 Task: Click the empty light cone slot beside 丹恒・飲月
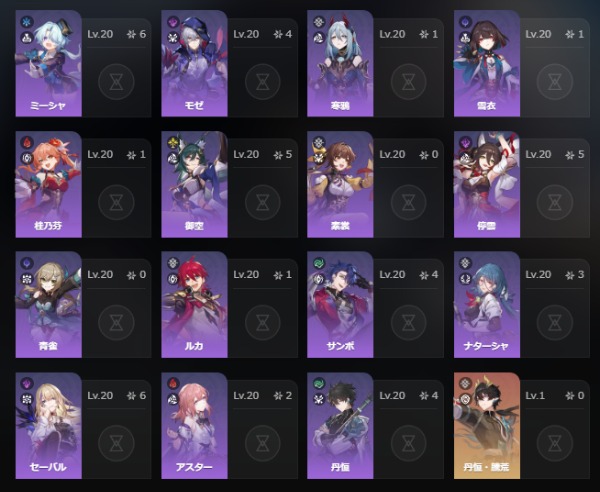pyautogui.click(x=555, y=443)
